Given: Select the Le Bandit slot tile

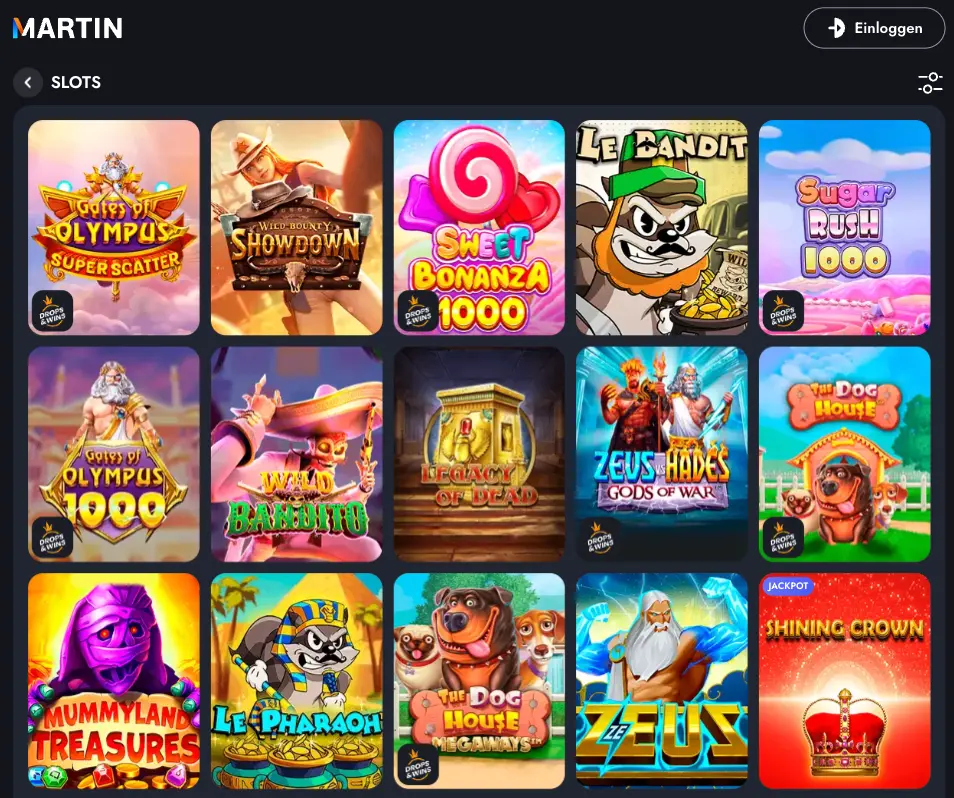Looking at the screenshot, I should (x=662, y=227).
